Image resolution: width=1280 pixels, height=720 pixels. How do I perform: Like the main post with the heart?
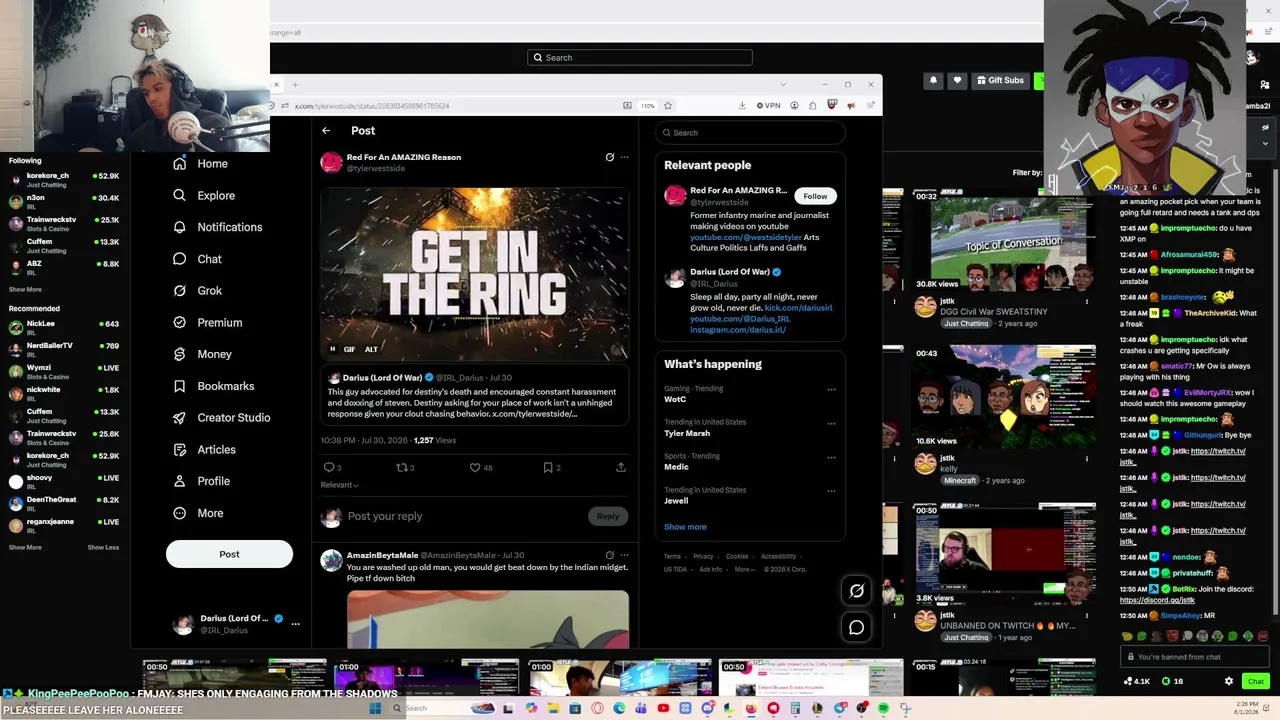475,467
